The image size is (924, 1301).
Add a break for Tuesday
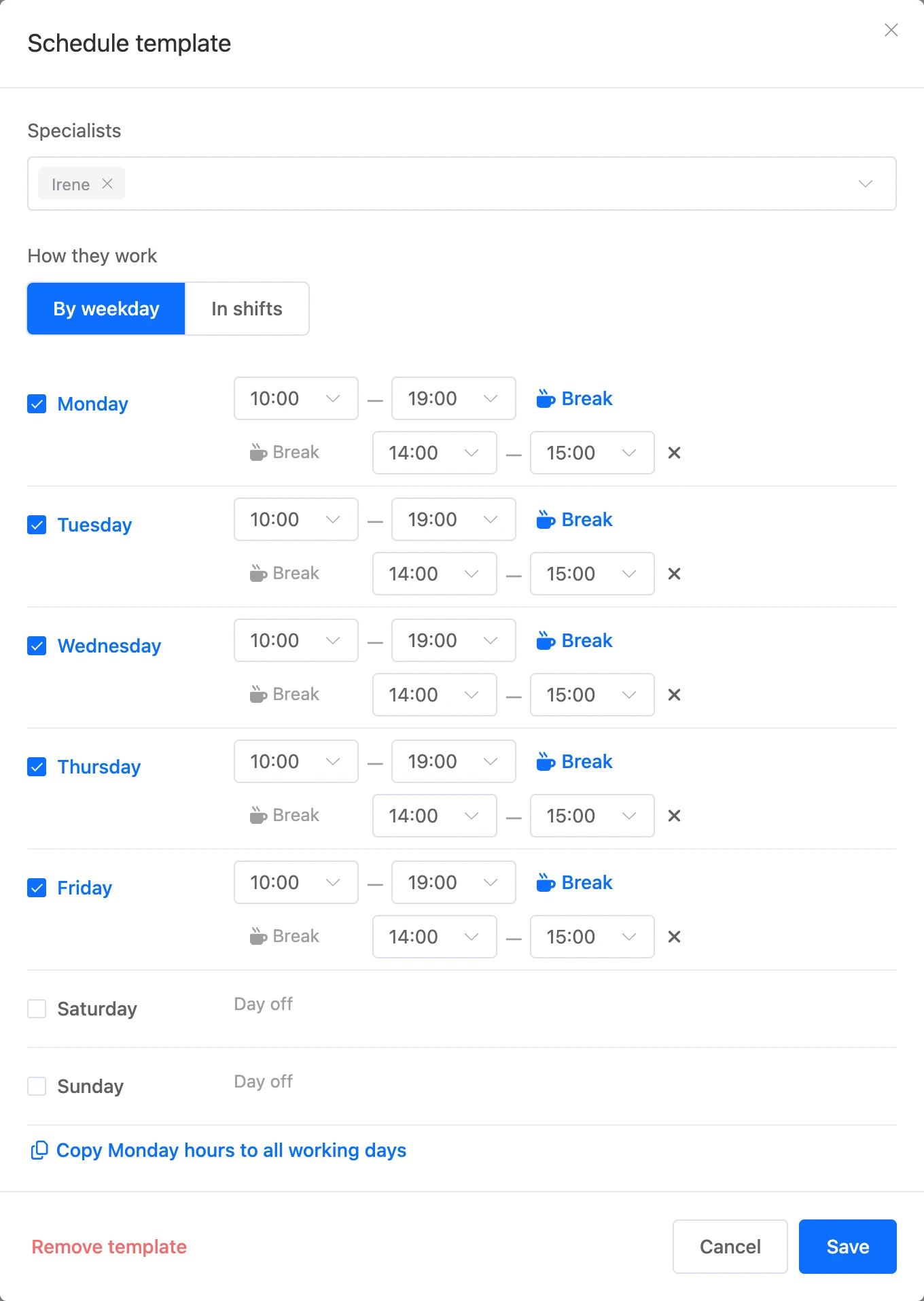(574, 519)
